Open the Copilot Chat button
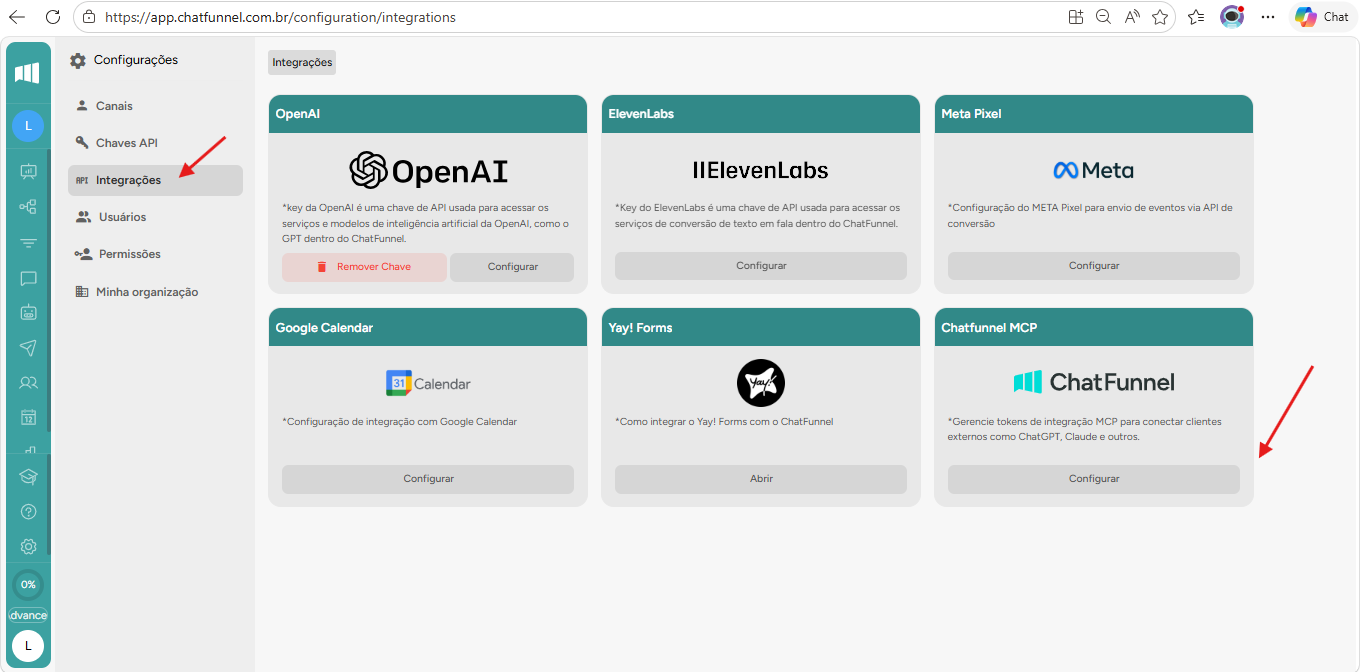Image resolution: width=1362 pixels, height=672 pixels. [x=1322, y=17]
